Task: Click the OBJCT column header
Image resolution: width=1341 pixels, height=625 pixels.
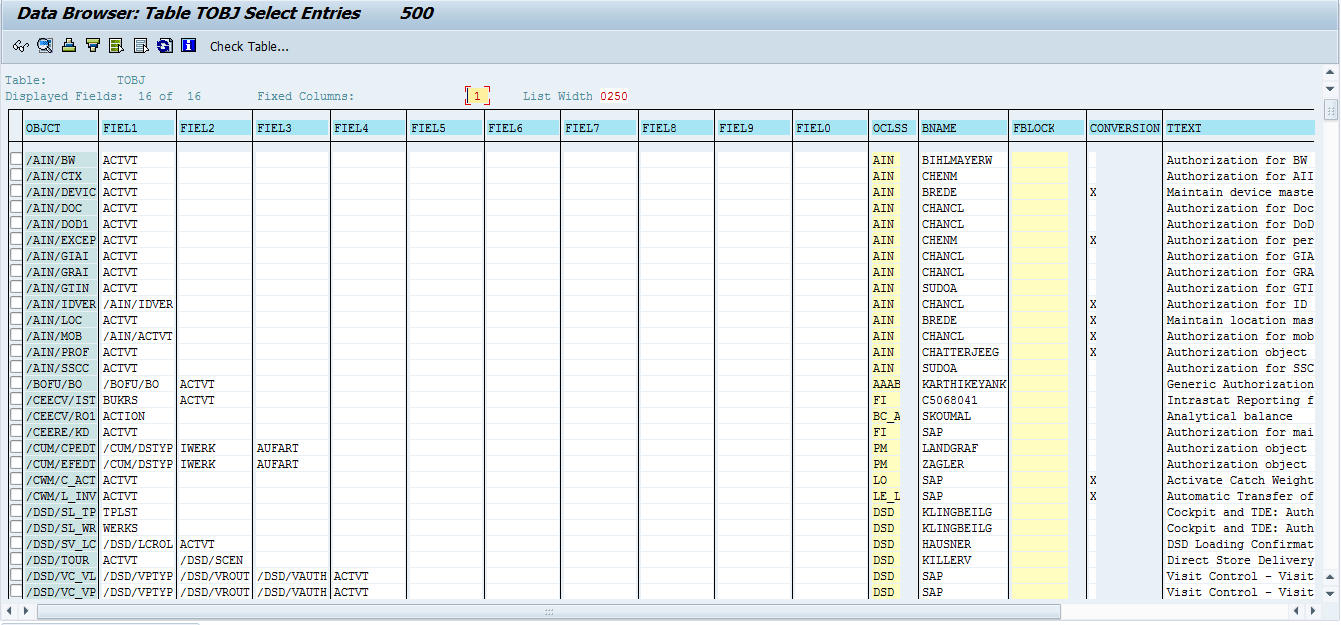Action: tap(61, 128)
